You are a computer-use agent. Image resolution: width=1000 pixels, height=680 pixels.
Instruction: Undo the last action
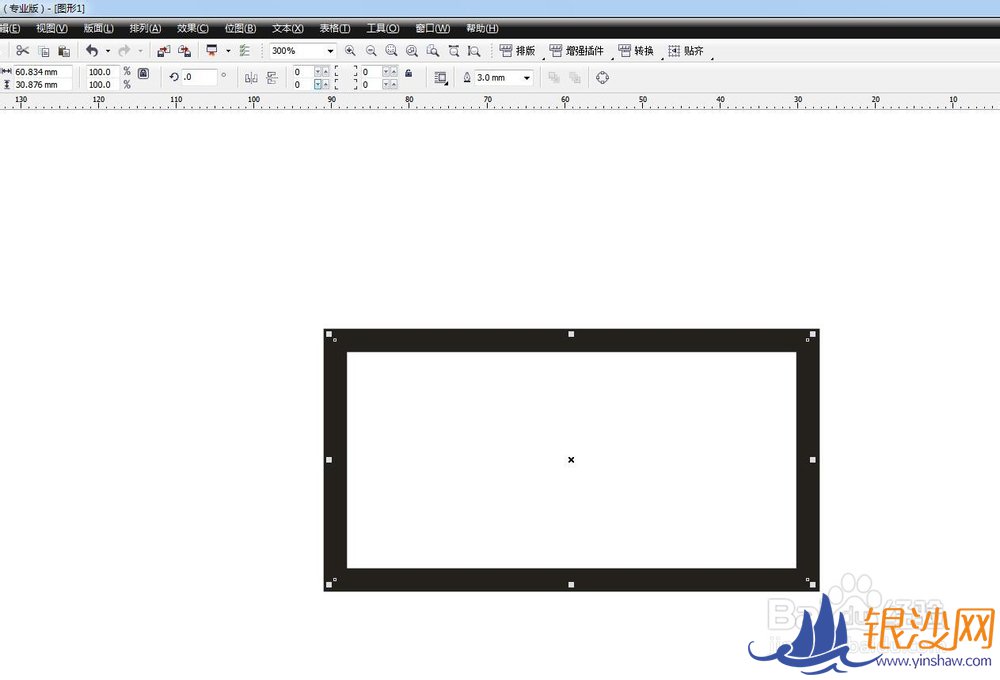tap(90, 50)
